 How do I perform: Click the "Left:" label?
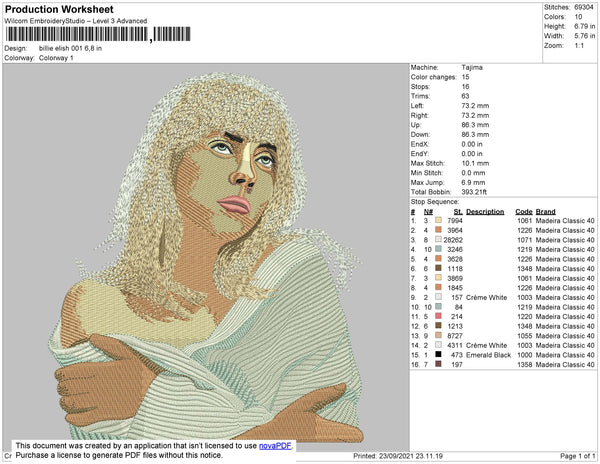(x=417, y=106)
